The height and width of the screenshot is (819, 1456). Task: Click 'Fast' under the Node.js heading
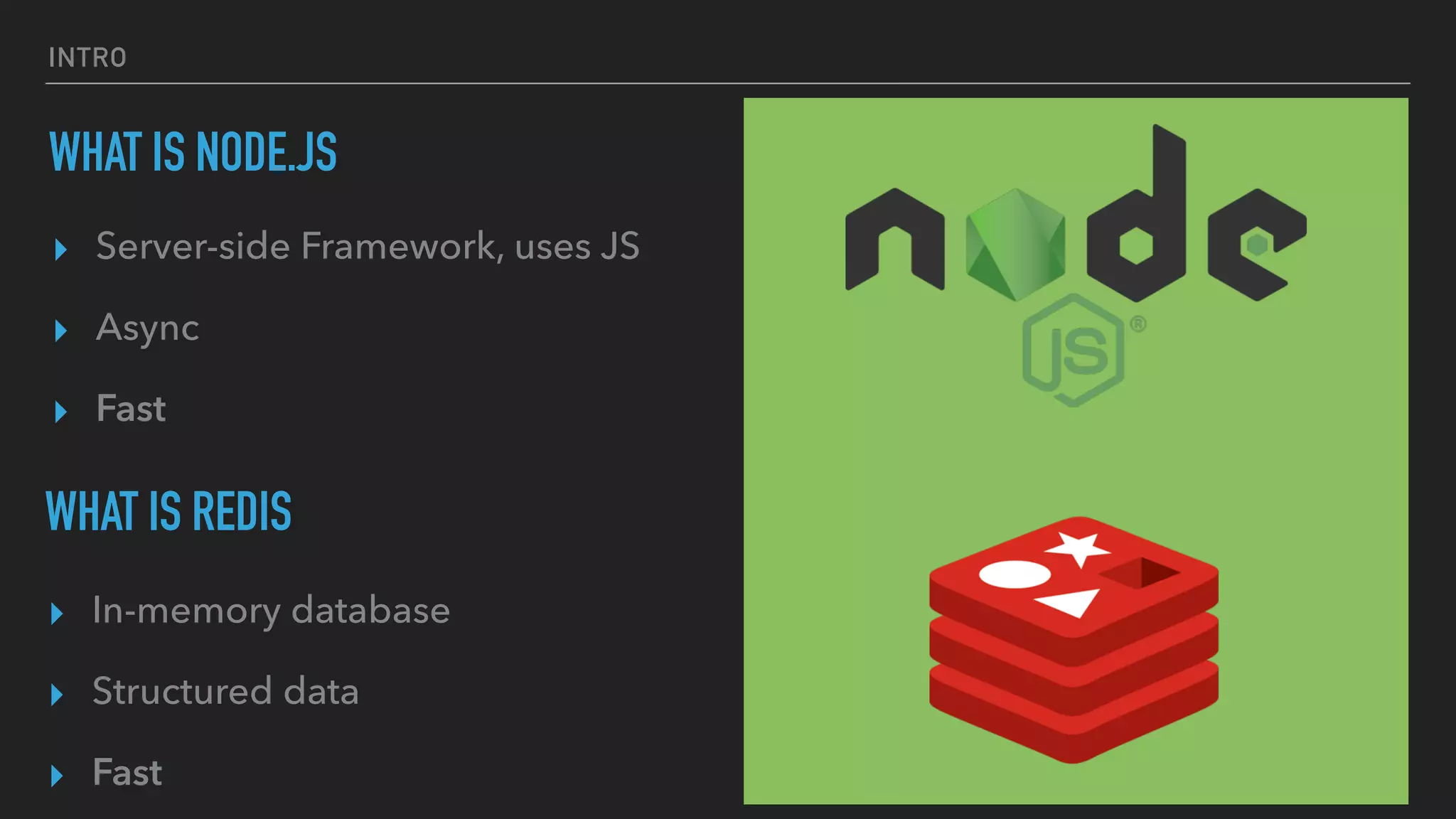(131, 409)
